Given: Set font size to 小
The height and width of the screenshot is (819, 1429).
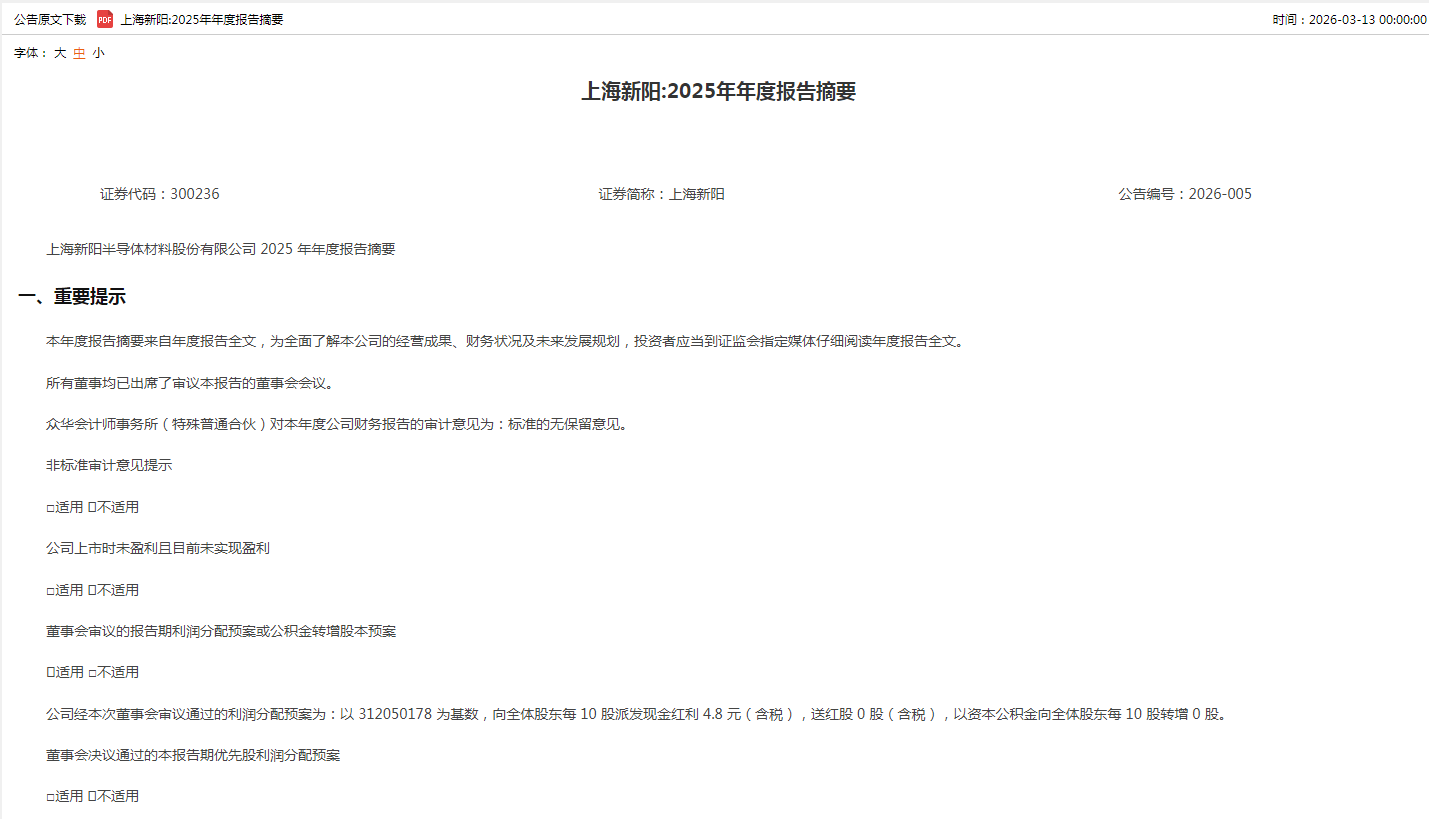Looking at the screenshot, I should tap(98, 53).
